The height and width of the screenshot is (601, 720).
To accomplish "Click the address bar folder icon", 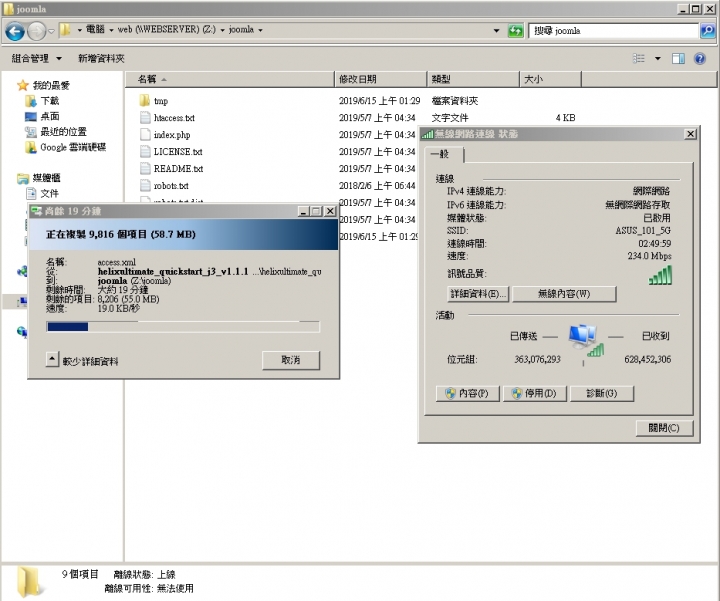I will tap(65, 30).
